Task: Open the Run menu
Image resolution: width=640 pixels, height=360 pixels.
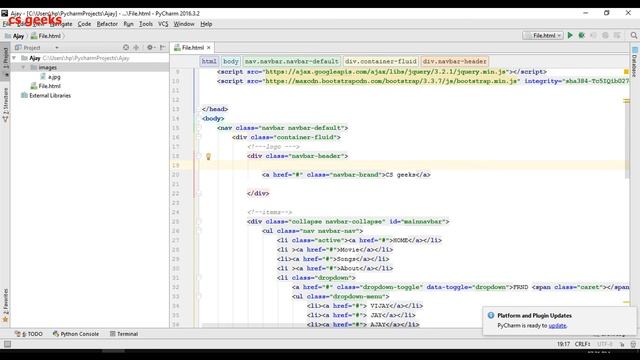Action: tap(128, 24)
